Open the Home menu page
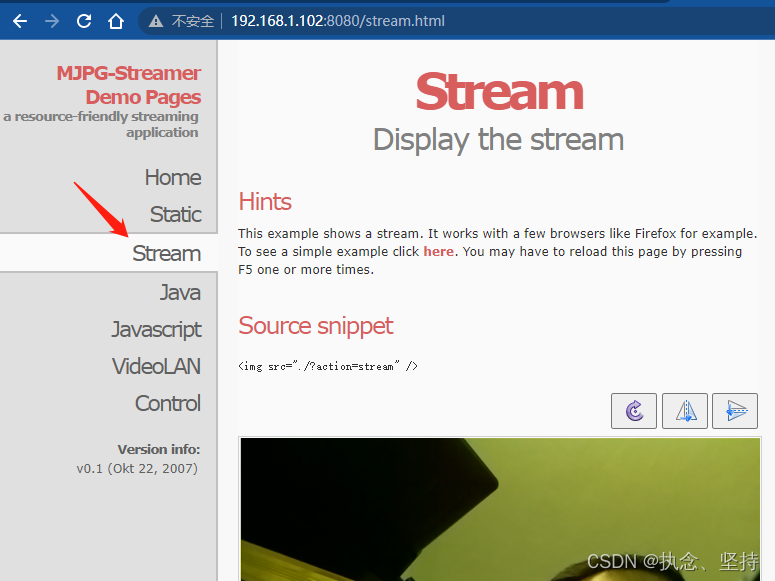 [173, 178]
